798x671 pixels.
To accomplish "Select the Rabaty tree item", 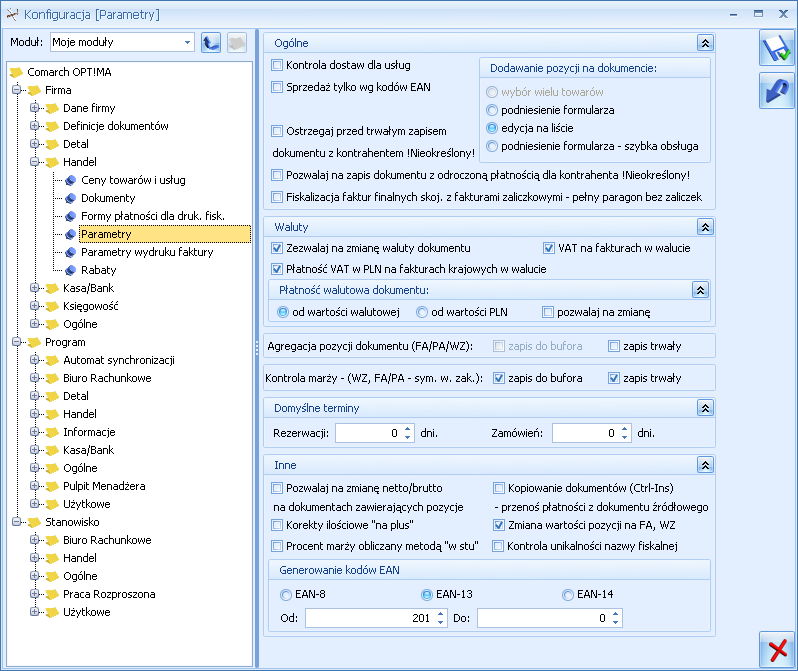I will click(99, 270).
